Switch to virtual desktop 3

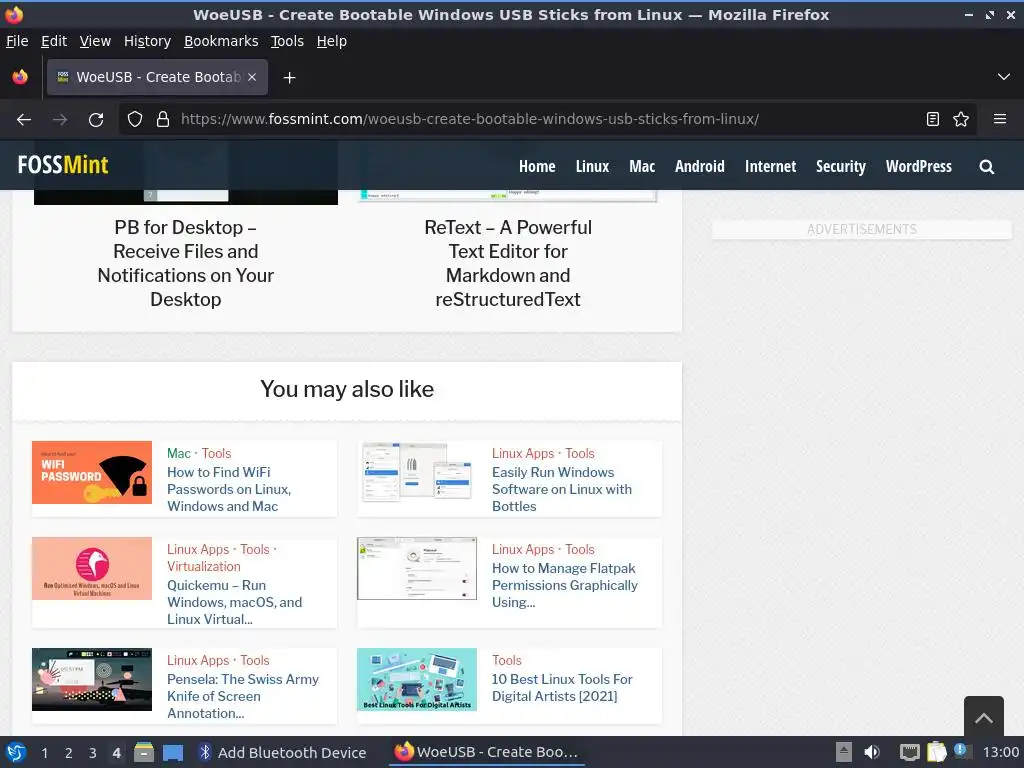[93, 753]
